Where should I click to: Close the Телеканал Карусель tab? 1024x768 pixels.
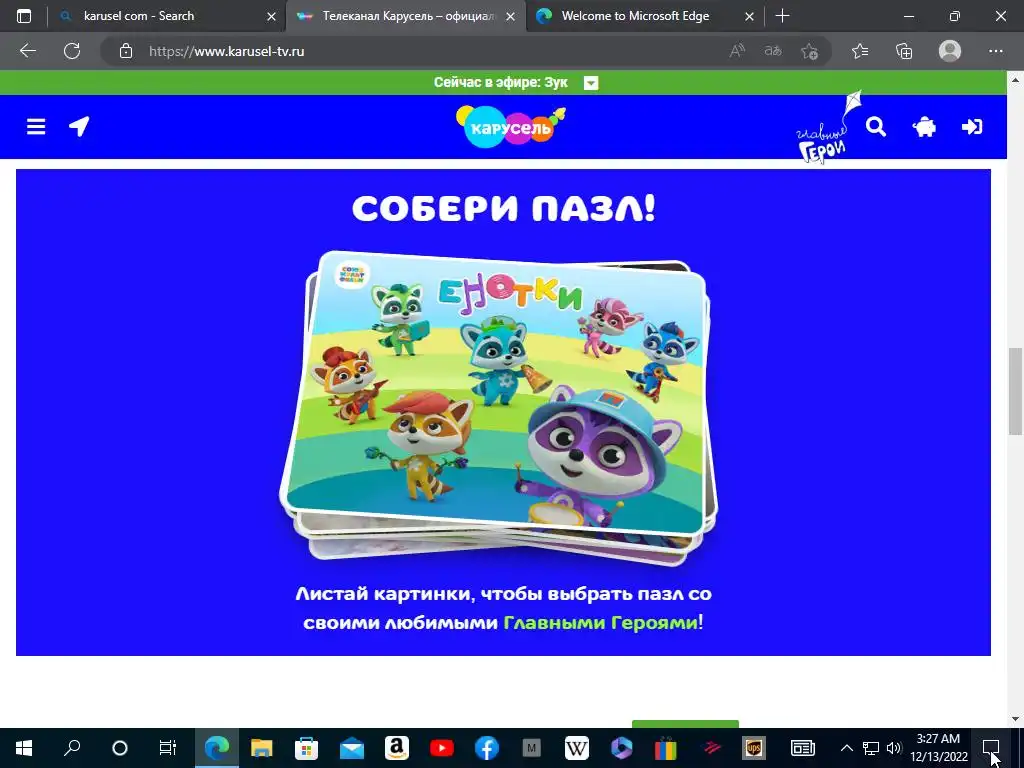point(511,17)
